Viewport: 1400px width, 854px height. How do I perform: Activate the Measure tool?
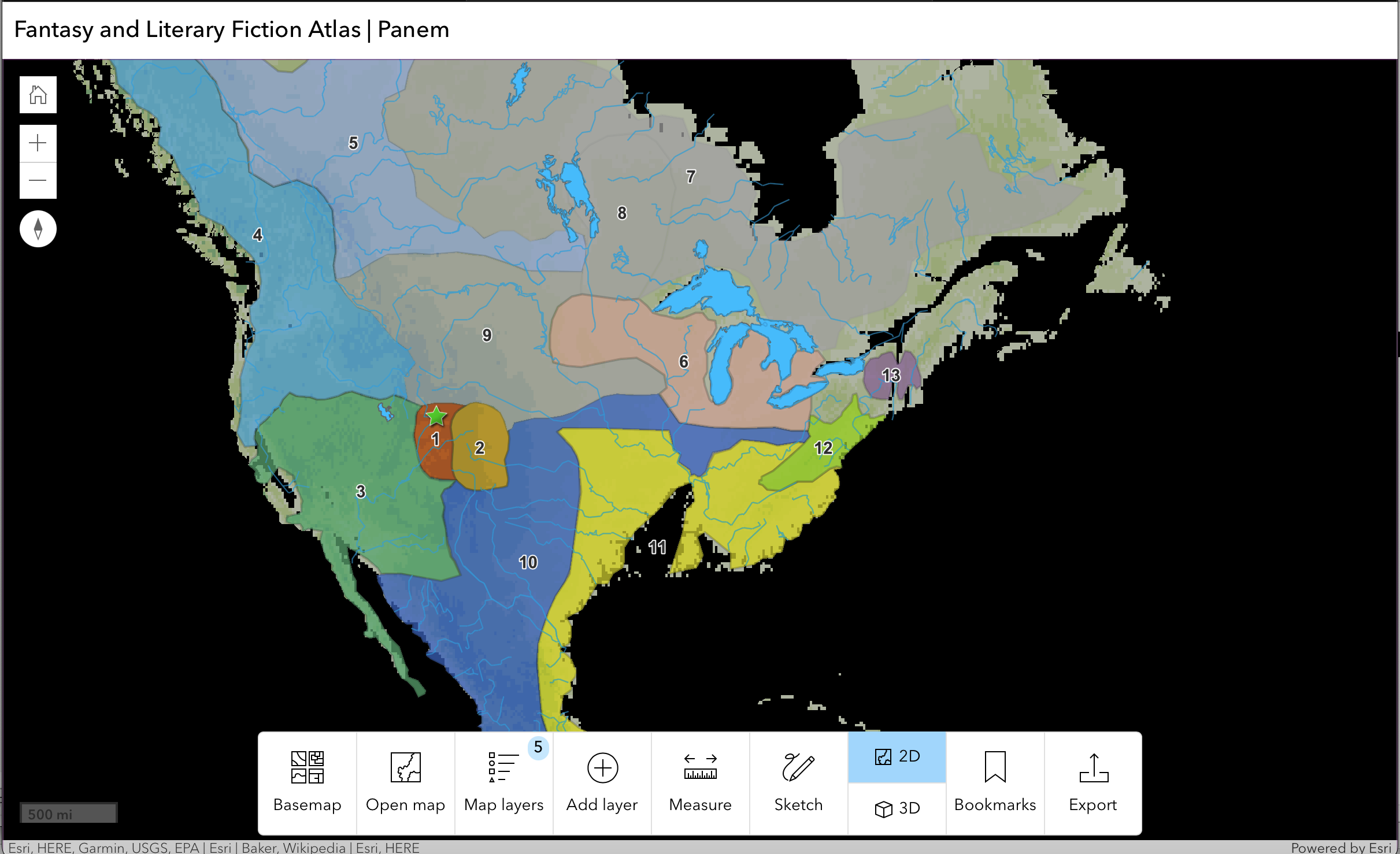click(x=701, y=783)
